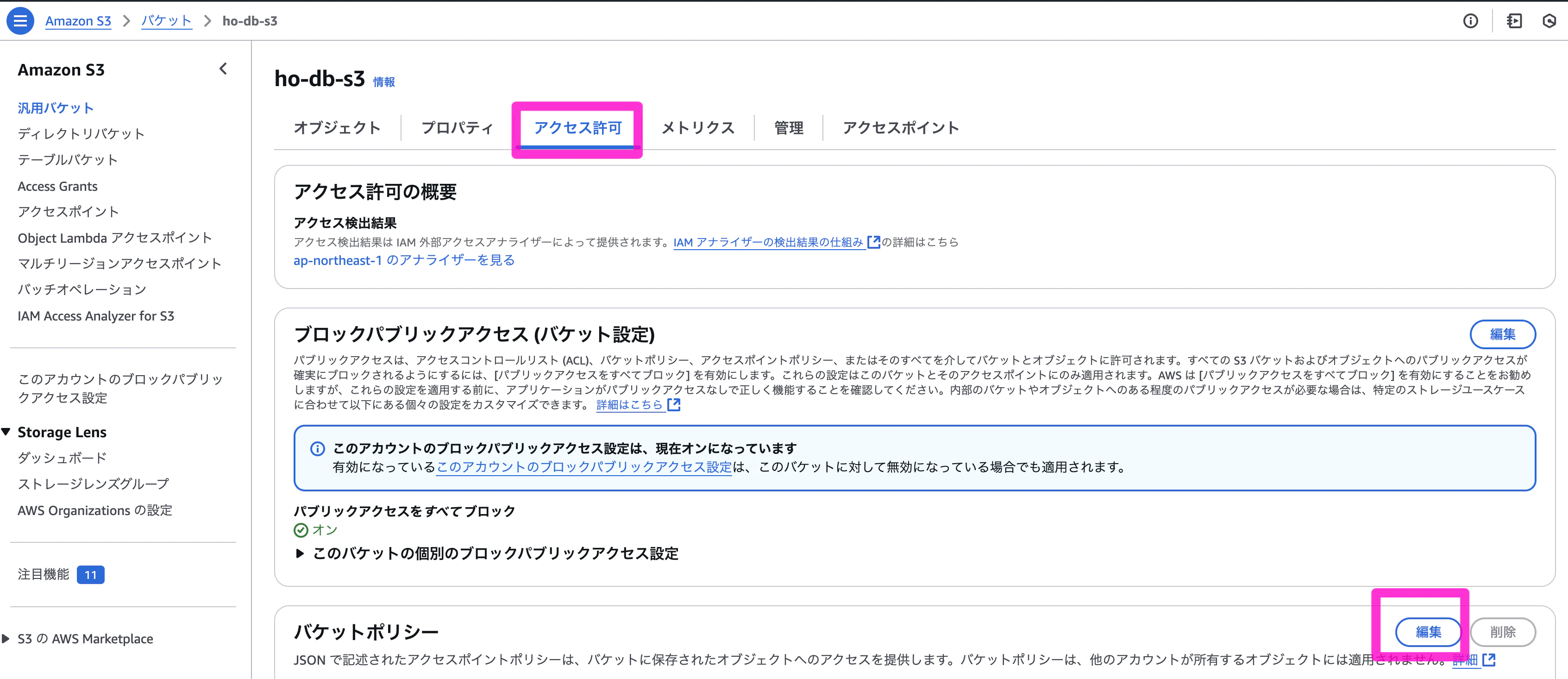1568x679 pixels.
Task: Open Access Grants in sidebar
Action: coord(58,186)
